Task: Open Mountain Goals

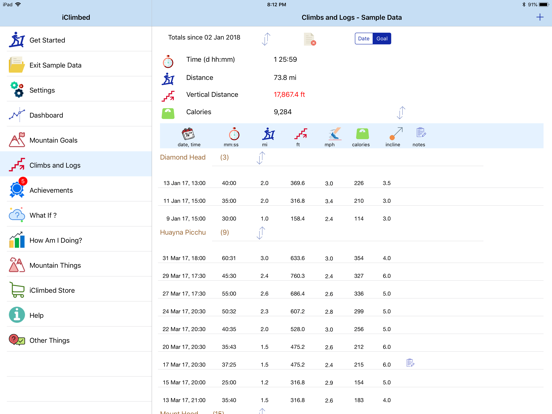Action: point(76,140)
